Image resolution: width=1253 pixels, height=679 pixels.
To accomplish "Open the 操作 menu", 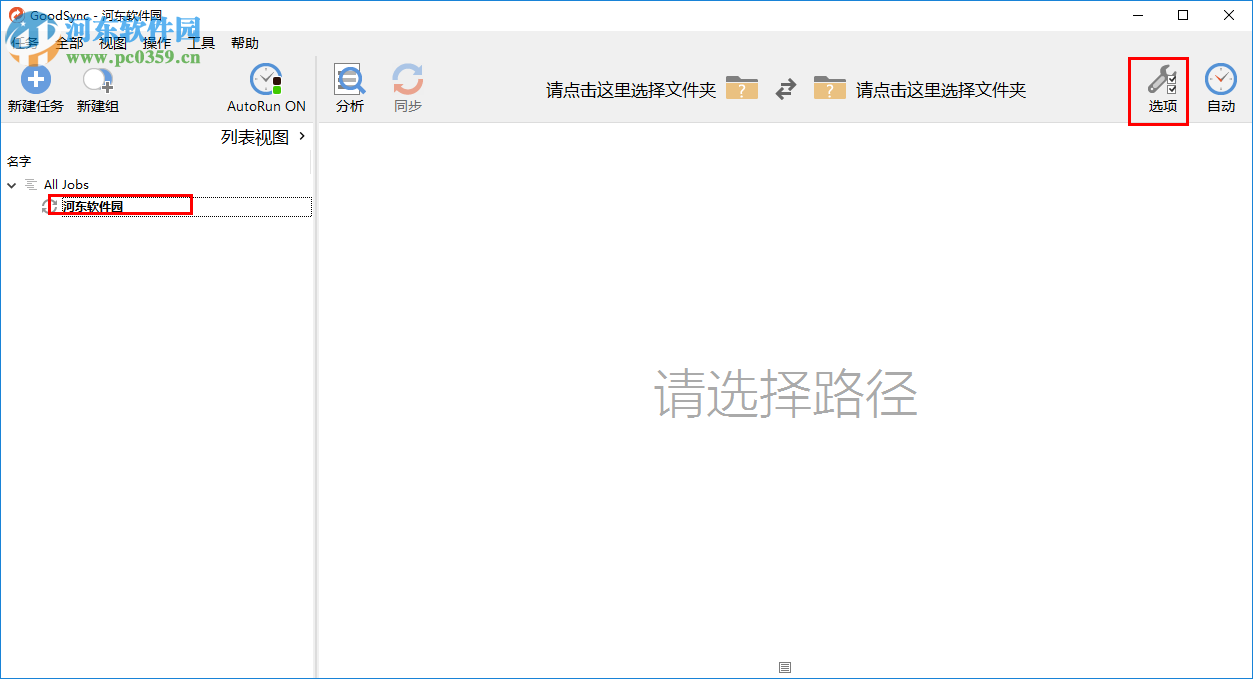I will (x=157, y=43).
